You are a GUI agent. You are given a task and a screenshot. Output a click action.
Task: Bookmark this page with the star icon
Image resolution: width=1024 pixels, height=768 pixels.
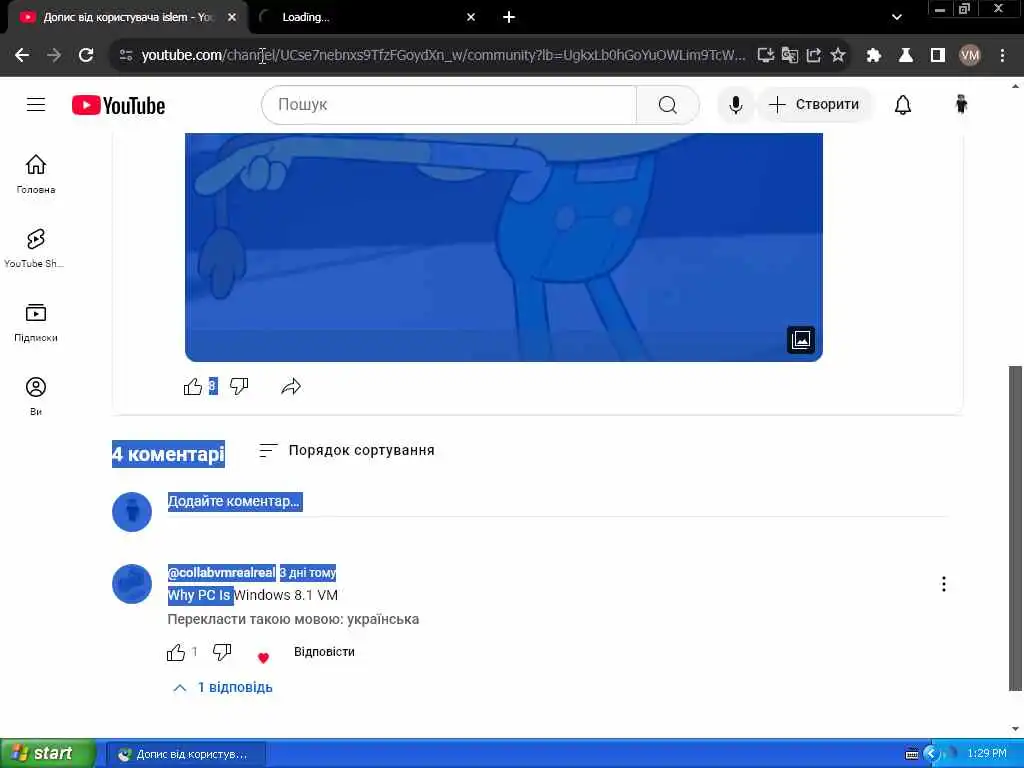(838, 56)
